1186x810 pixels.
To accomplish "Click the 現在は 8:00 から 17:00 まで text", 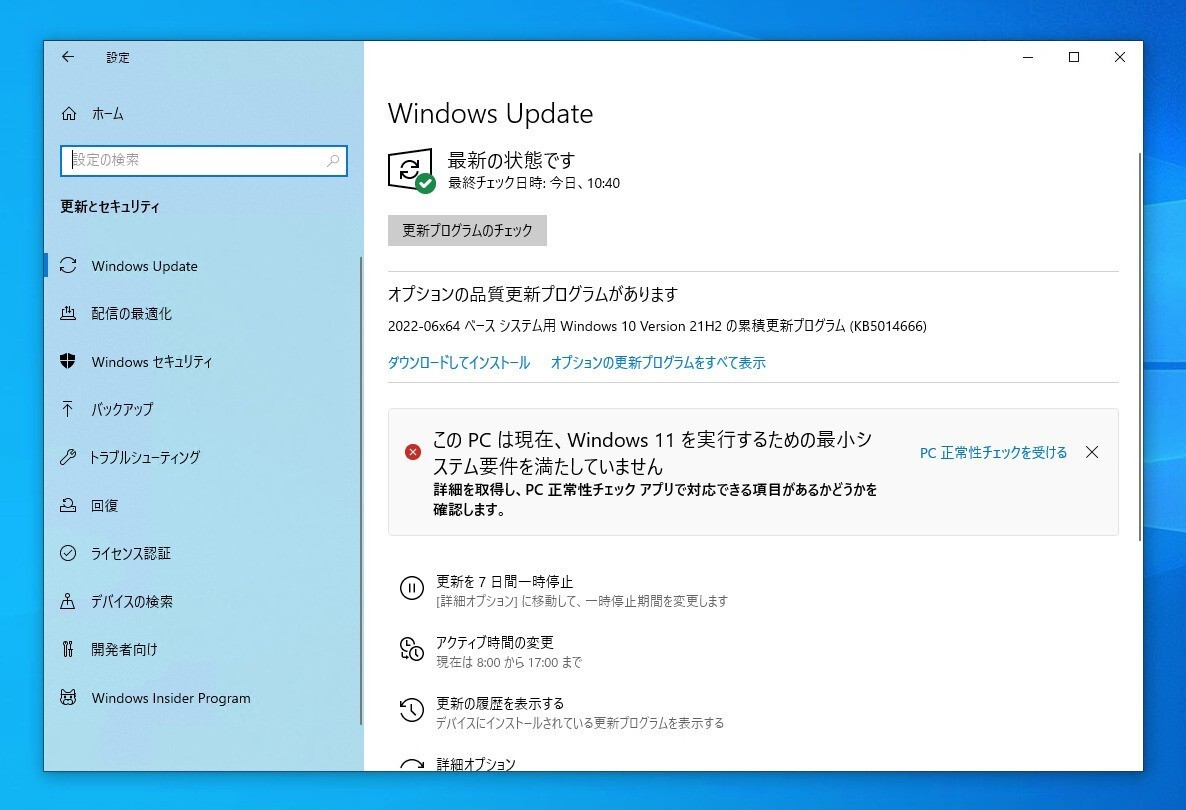I will pyautogui.click(x=508, y=663).
